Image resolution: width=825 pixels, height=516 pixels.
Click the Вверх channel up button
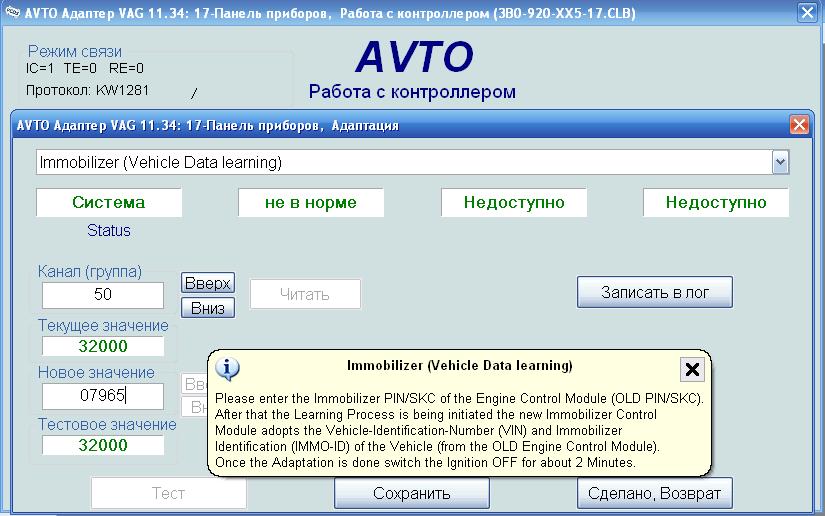[208, 283]
